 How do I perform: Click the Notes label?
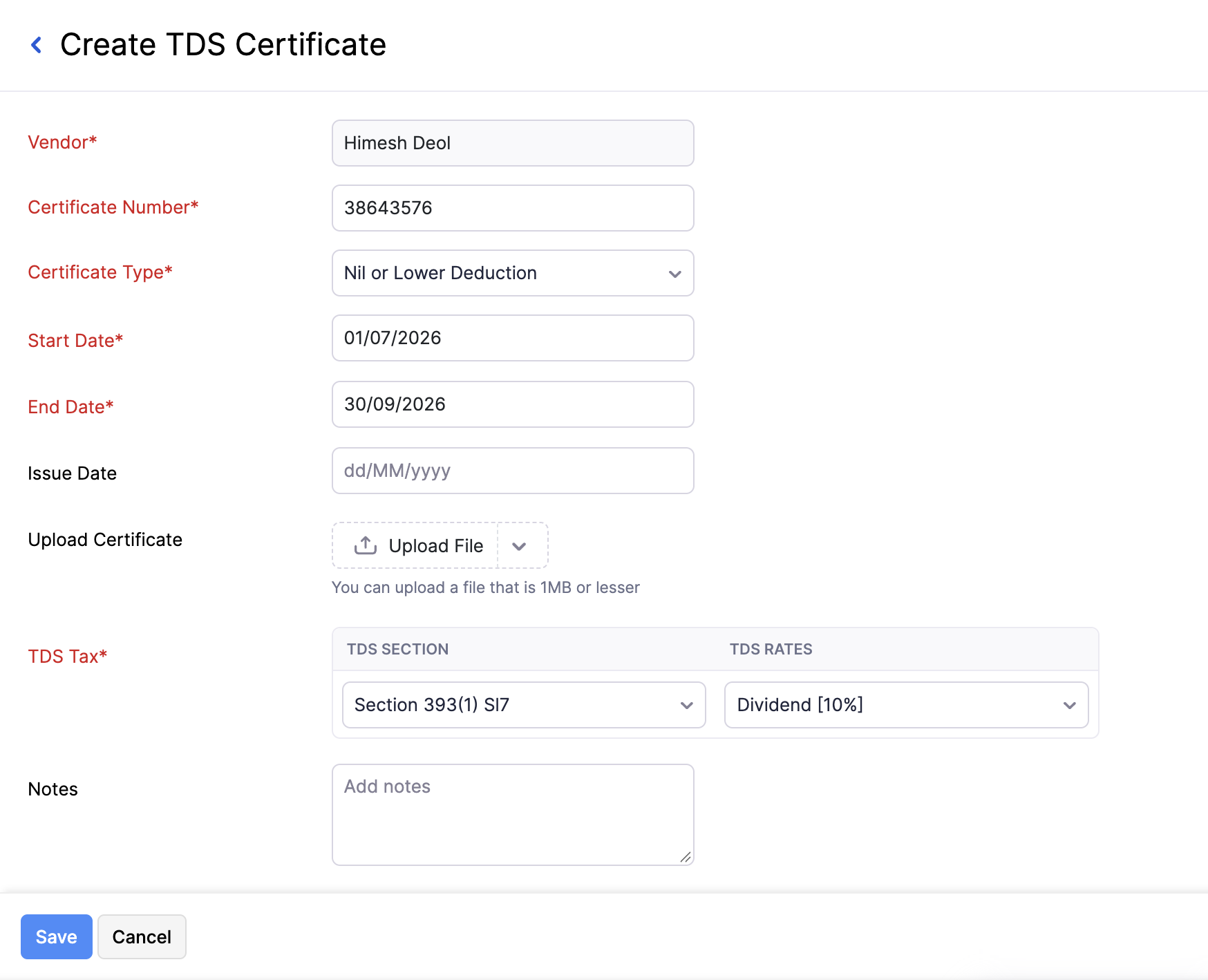(x=53, y=789)
